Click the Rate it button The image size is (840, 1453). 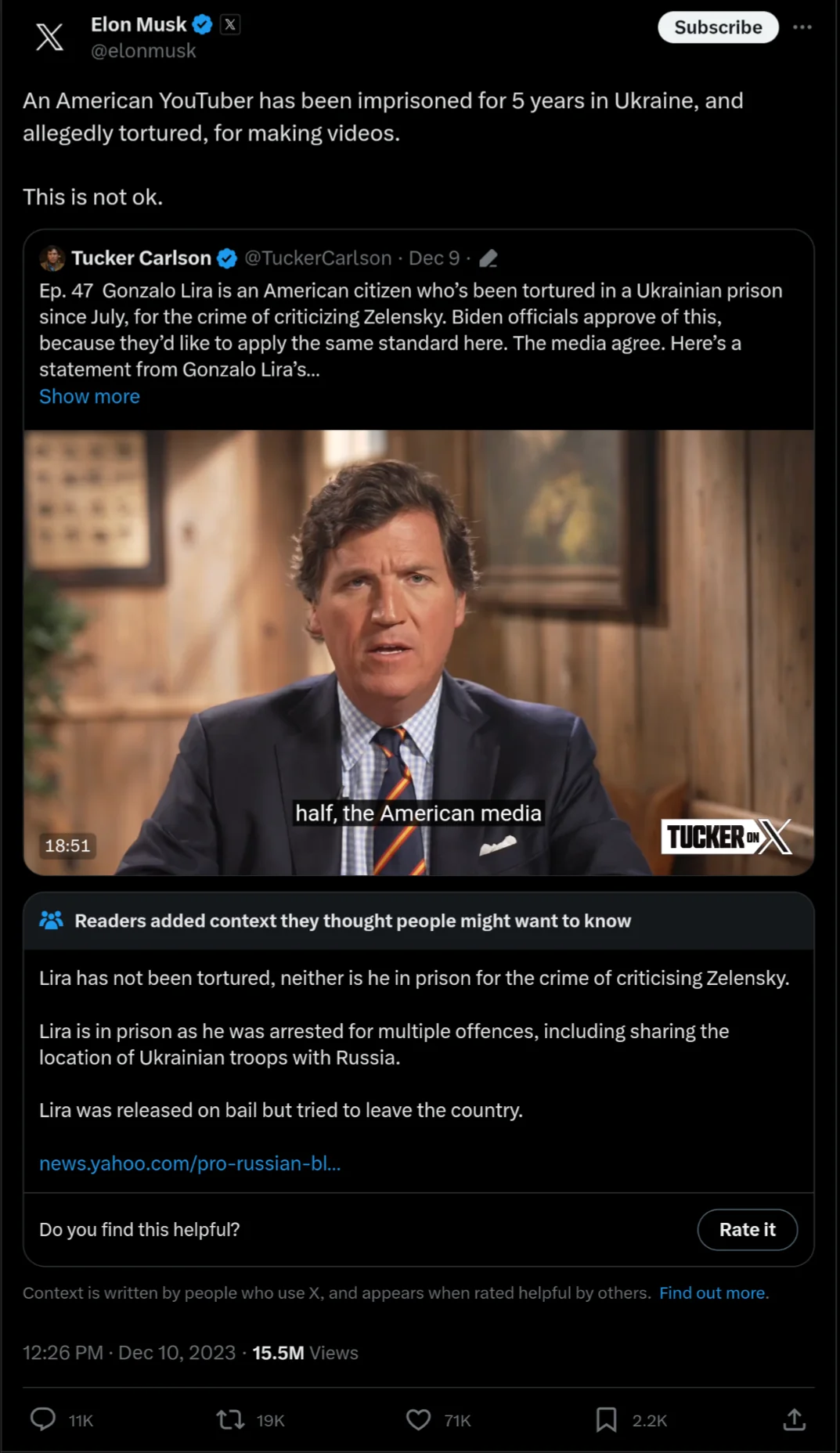748,1230
